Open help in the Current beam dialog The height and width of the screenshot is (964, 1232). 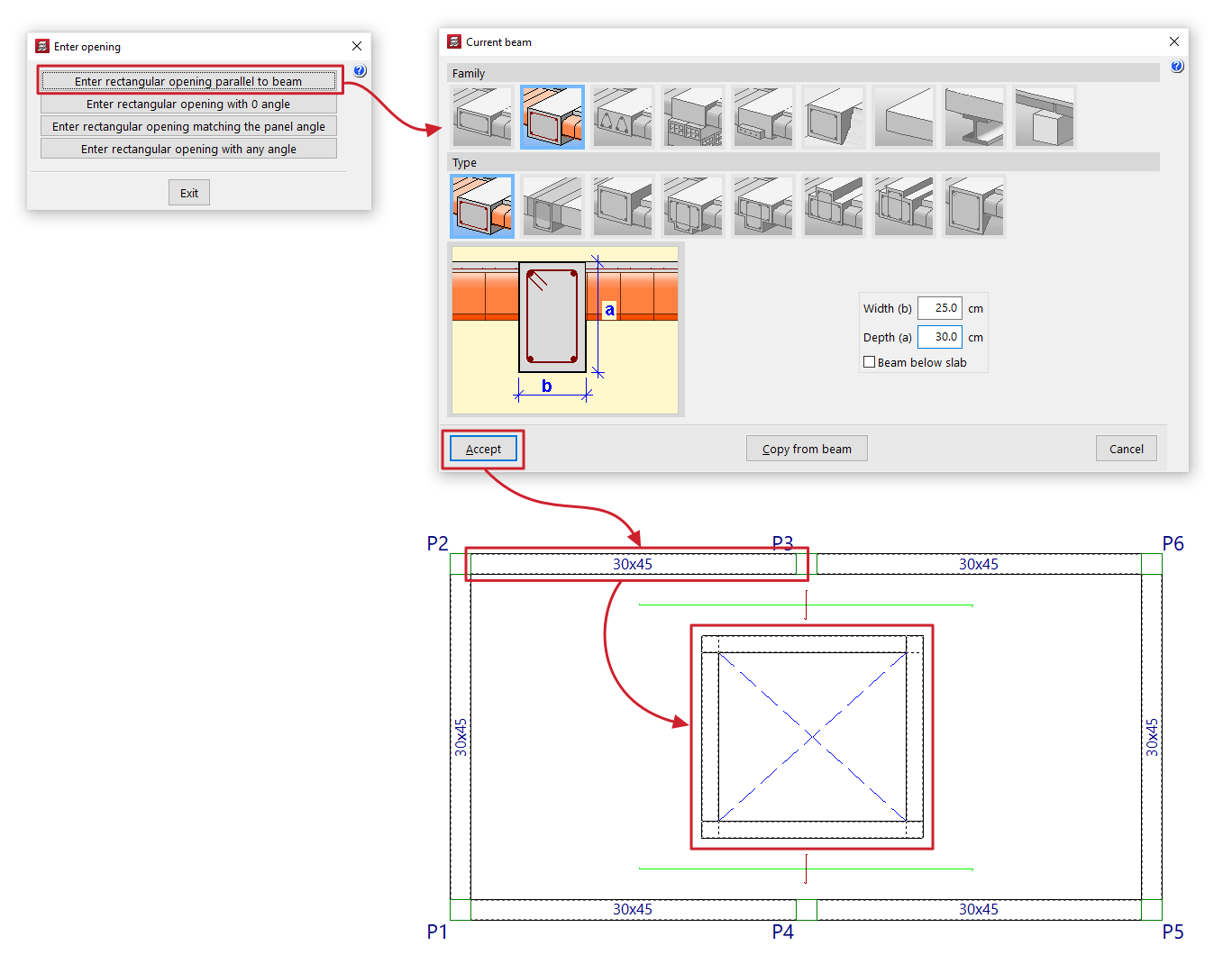point(1177,67)
